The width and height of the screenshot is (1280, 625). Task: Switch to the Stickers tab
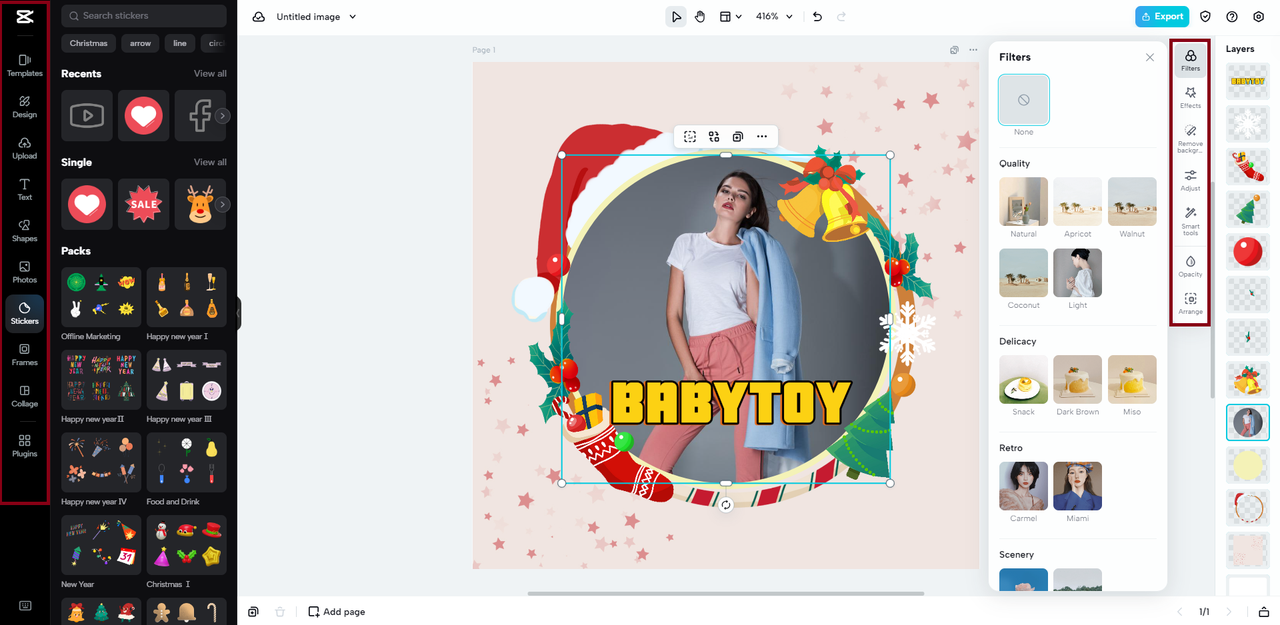pos(24,313)
